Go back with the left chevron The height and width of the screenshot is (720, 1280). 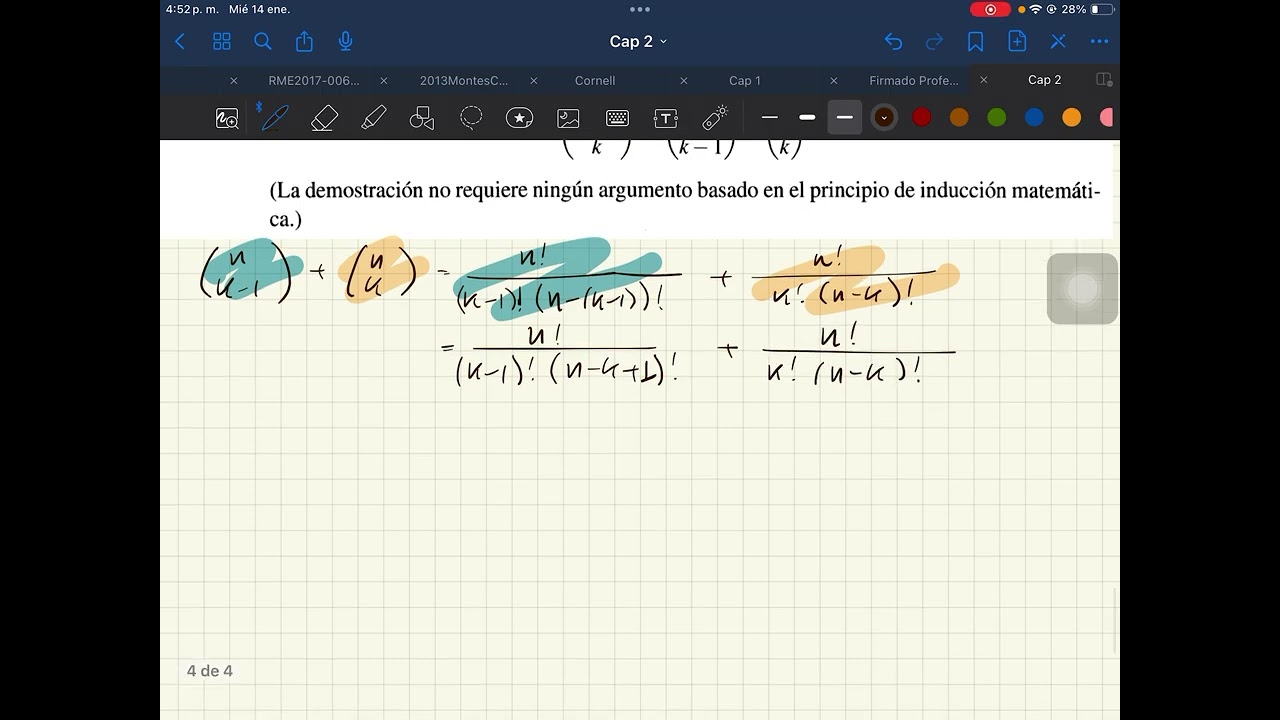coord(180,41)
